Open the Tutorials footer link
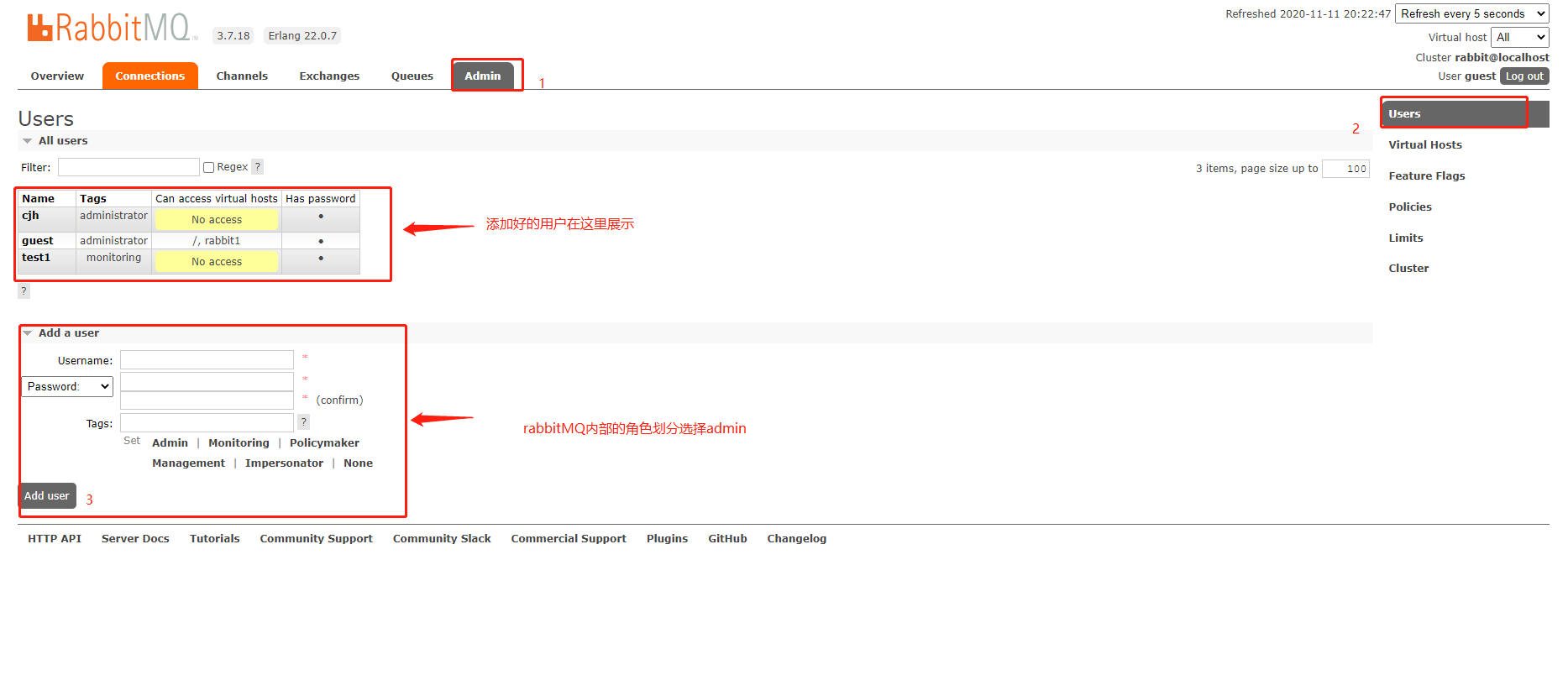The width and height of the screenshot is (1568, 675). pyautogui.click(x=214, y=539)
